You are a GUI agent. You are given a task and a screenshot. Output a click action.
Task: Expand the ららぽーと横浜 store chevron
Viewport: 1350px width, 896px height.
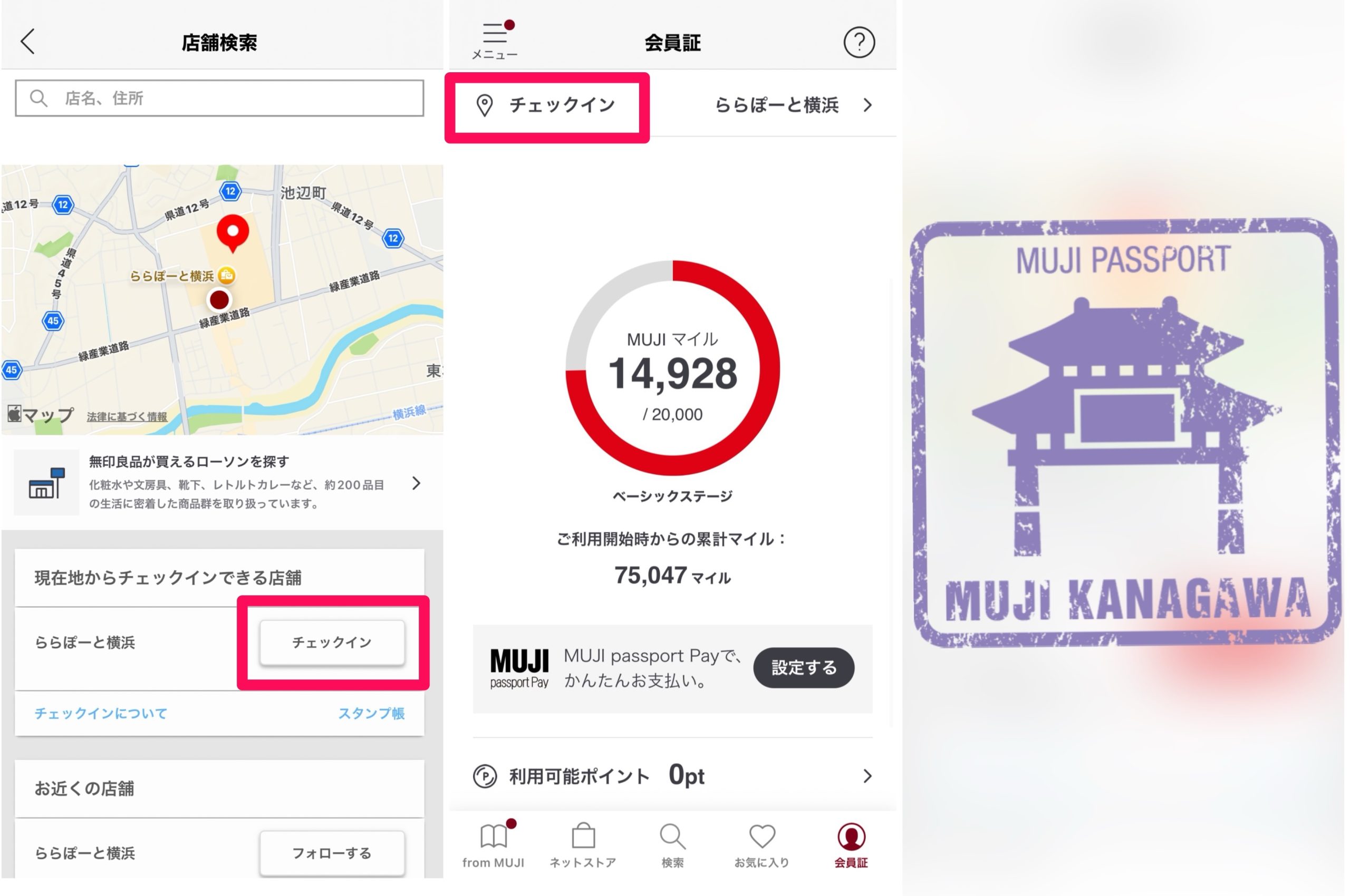(867, 105)
